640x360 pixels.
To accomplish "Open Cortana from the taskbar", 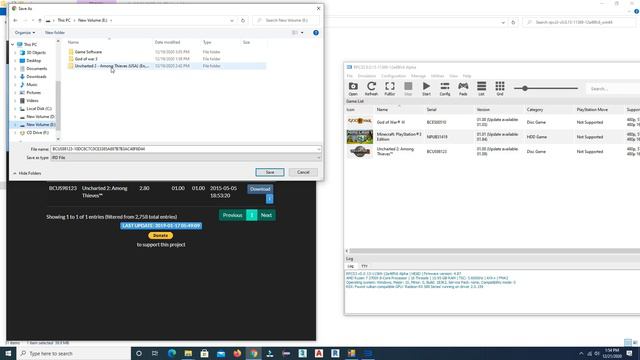I will click(139, 353).
